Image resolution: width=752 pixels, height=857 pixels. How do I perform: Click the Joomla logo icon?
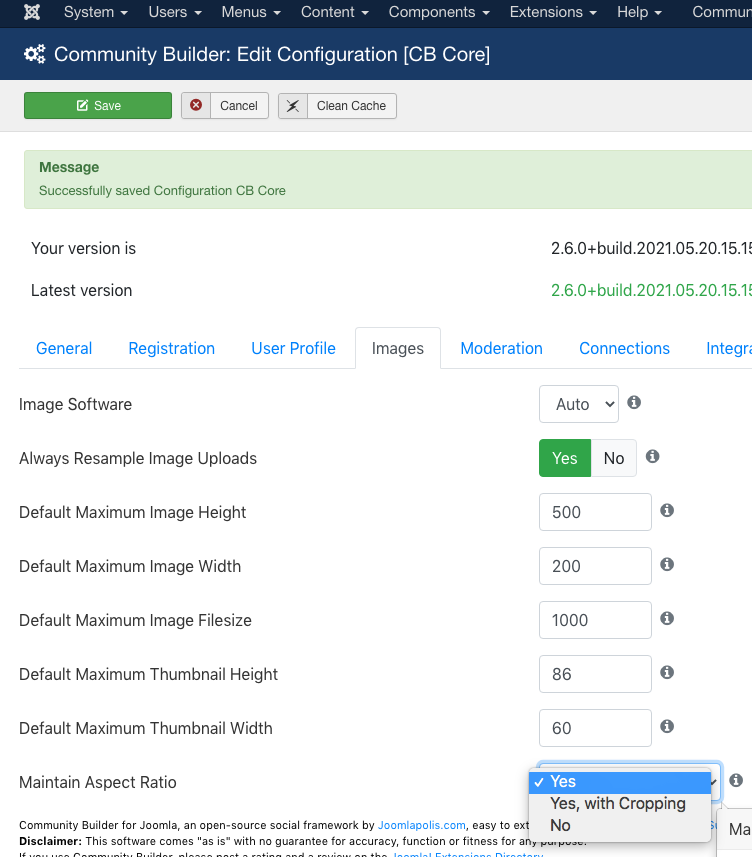[x=32, y=12]
